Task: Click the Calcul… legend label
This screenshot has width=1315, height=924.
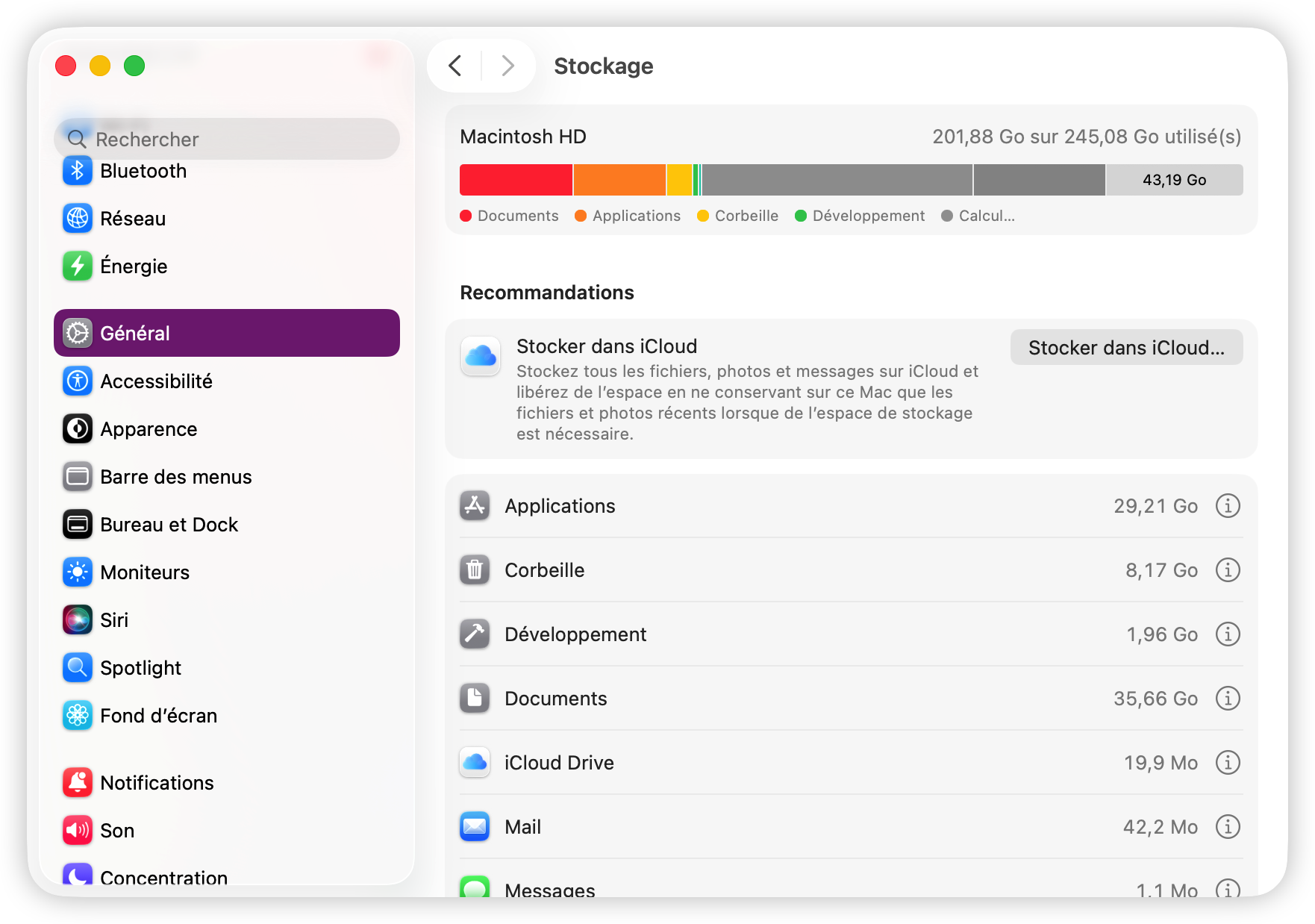Action: coord(987,216)
